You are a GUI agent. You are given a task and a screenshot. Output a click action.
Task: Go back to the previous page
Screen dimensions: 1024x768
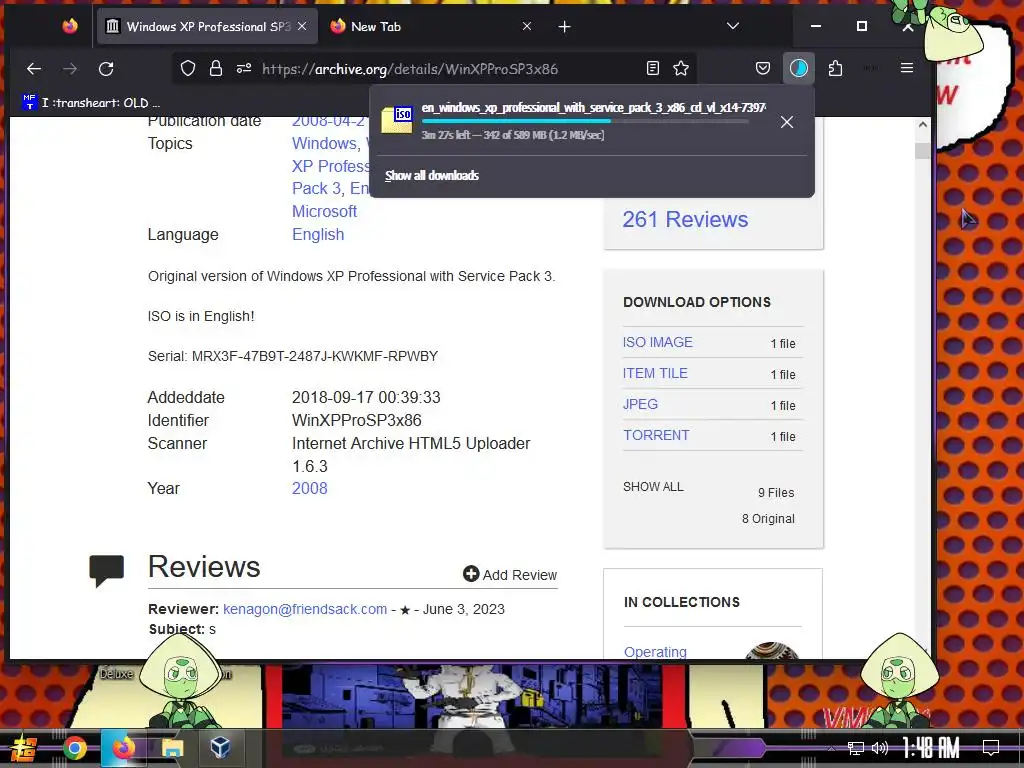click(x=34, y=69)
